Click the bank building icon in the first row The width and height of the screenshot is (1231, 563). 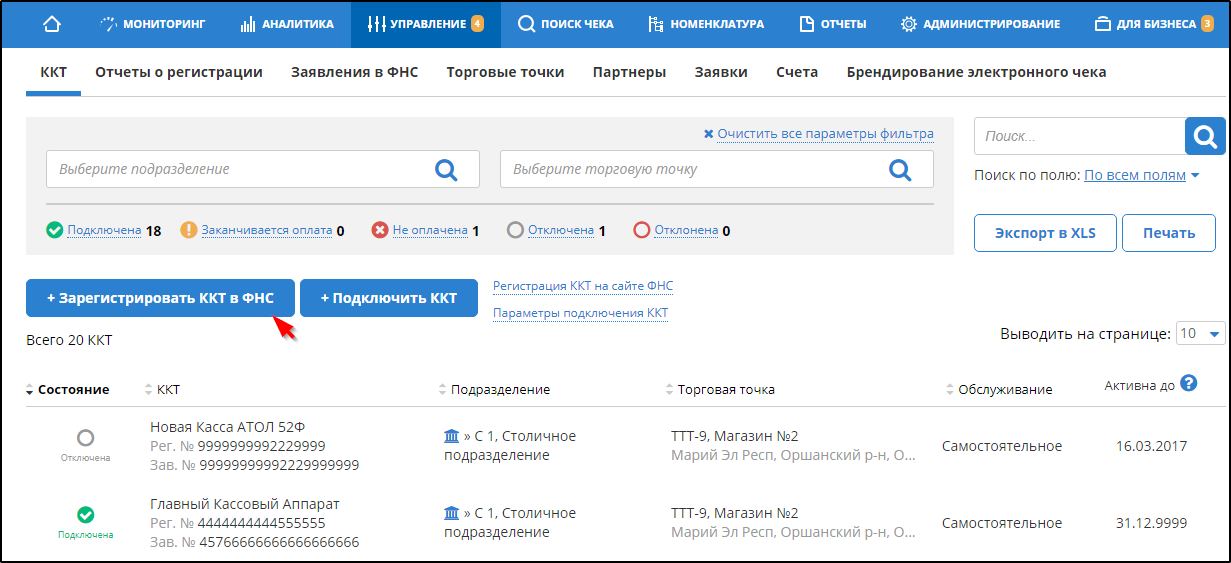pos(452,436)
